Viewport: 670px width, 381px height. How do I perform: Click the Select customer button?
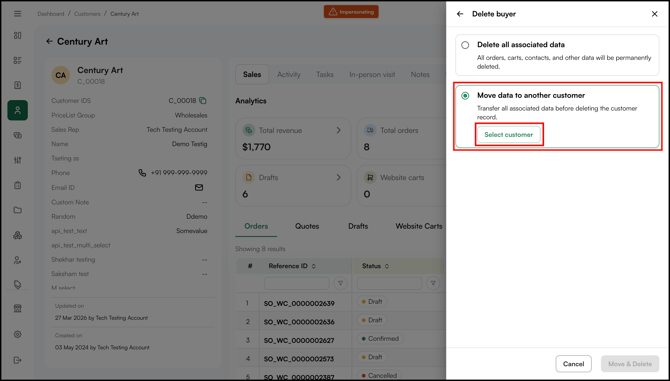point(509,135)
